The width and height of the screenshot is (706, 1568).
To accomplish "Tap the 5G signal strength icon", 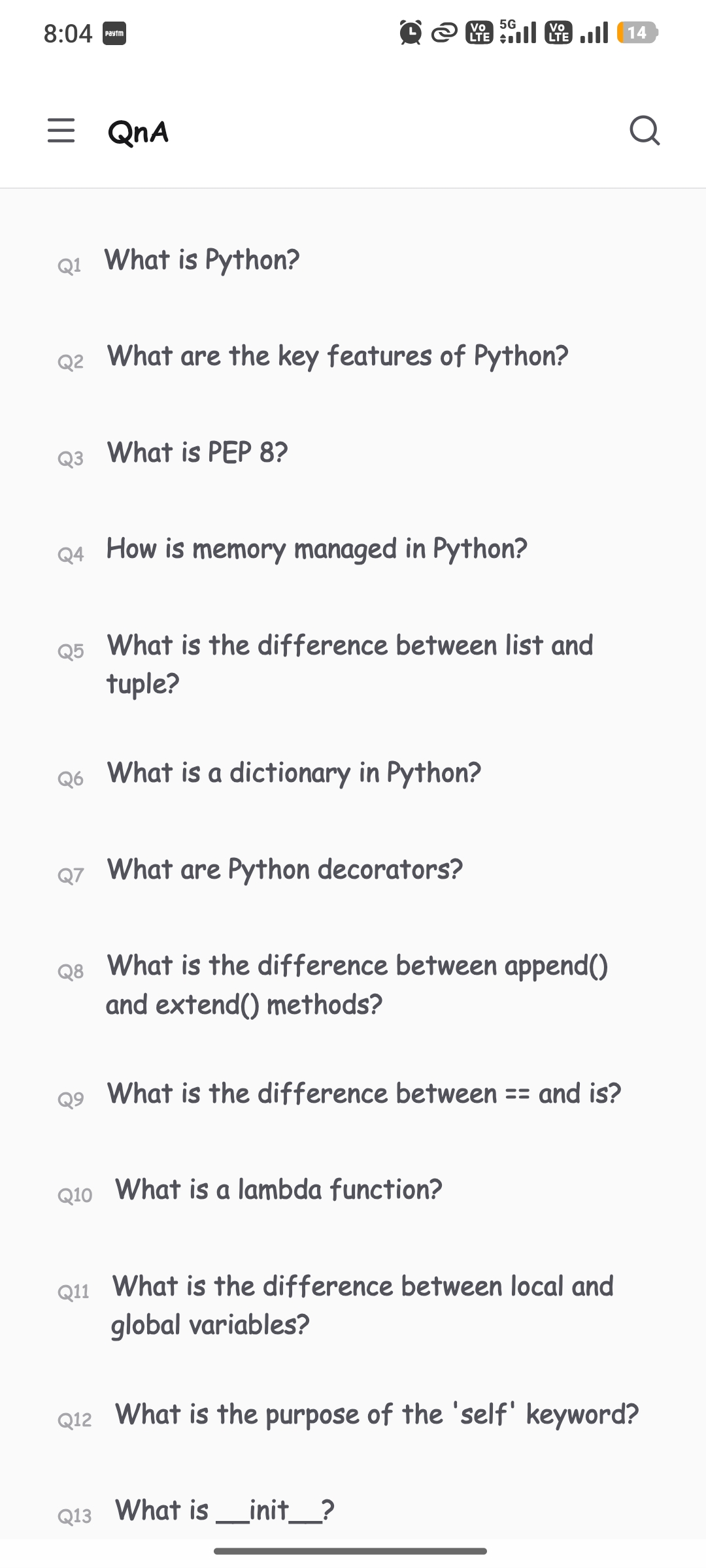I will [518, 31].
